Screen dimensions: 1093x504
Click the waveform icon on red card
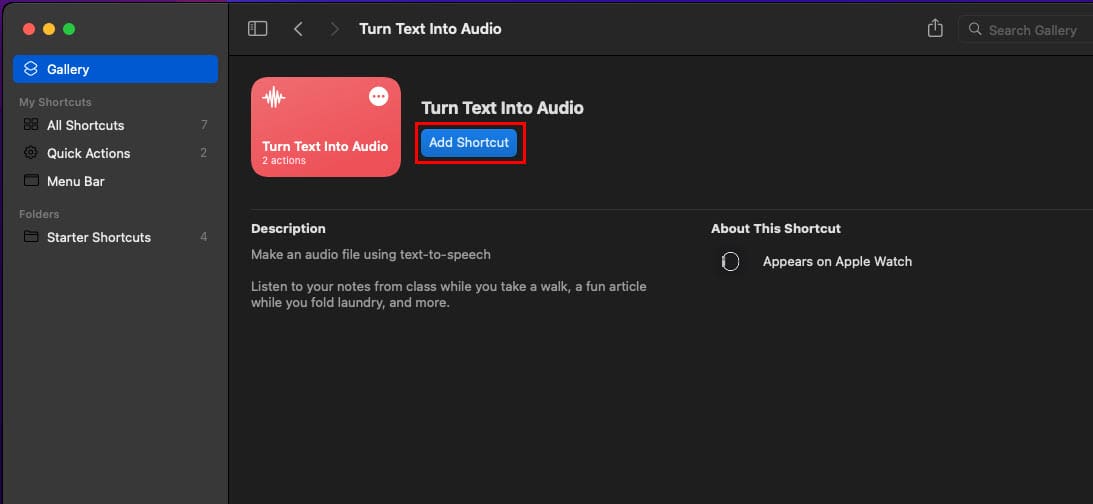coord(274,97)
